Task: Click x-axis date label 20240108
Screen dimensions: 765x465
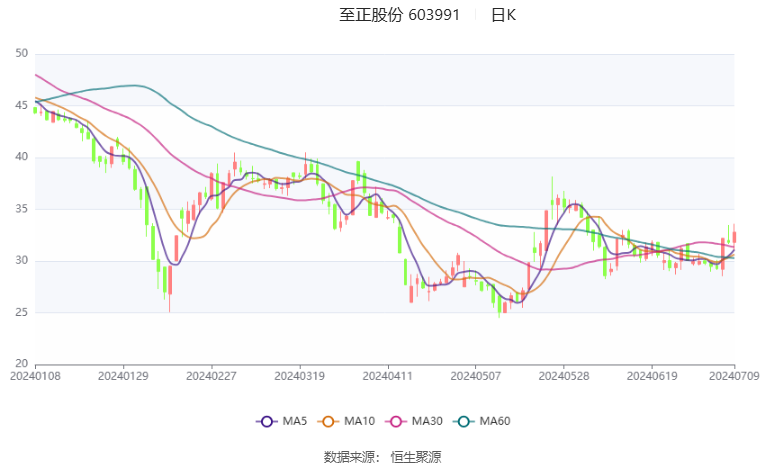Action: [35, 376]
